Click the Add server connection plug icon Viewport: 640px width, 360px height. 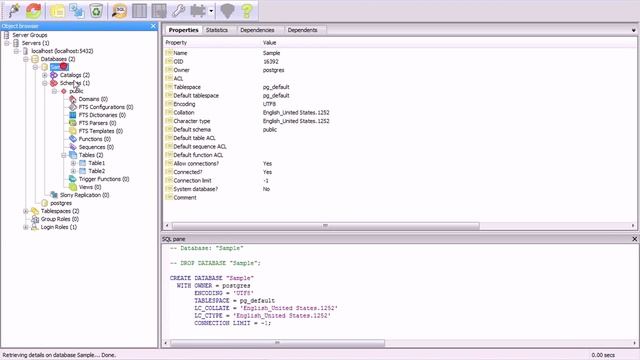(14, 10)
